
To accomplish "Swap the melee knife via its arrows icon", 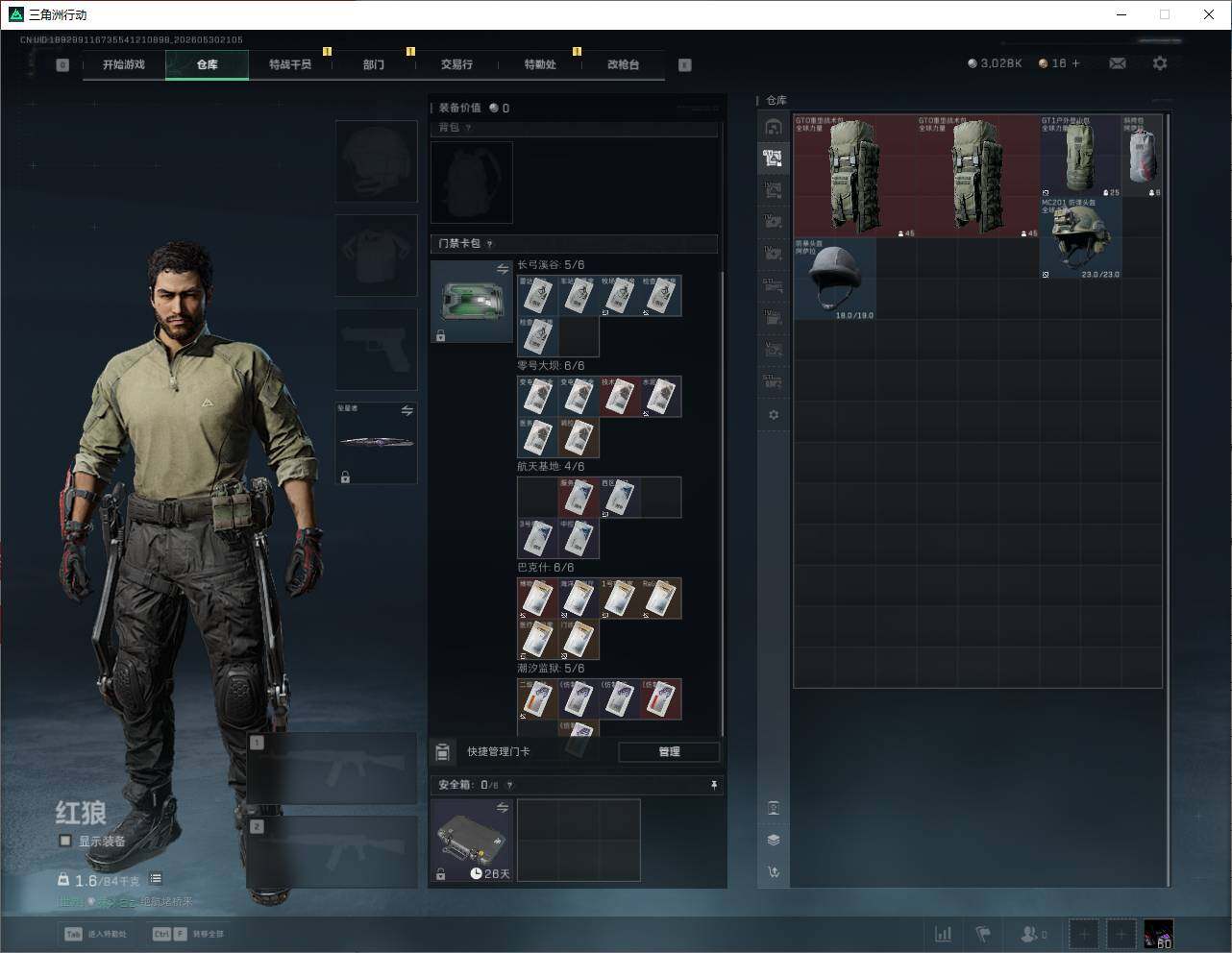I will click(x=407, y=411).
